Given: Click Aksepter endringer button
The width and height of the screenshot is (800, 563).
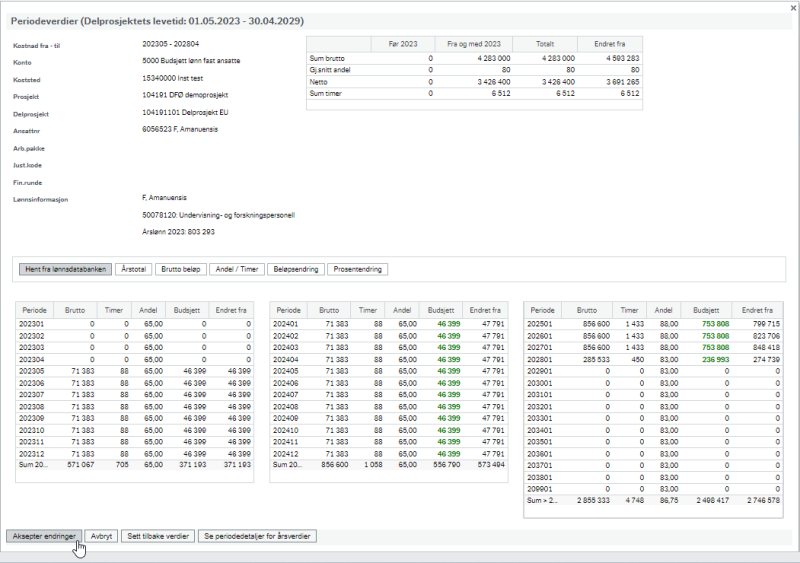Looking at the screenshot, I should (x=44, y=536).
